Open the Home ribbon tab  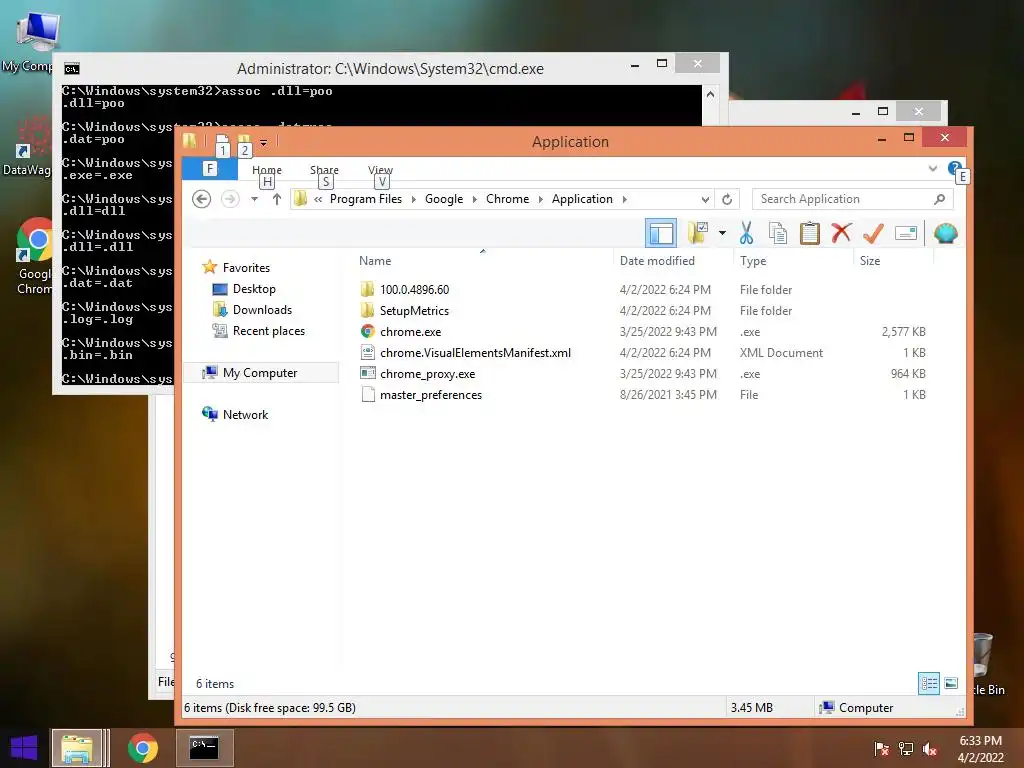point(266,170)
